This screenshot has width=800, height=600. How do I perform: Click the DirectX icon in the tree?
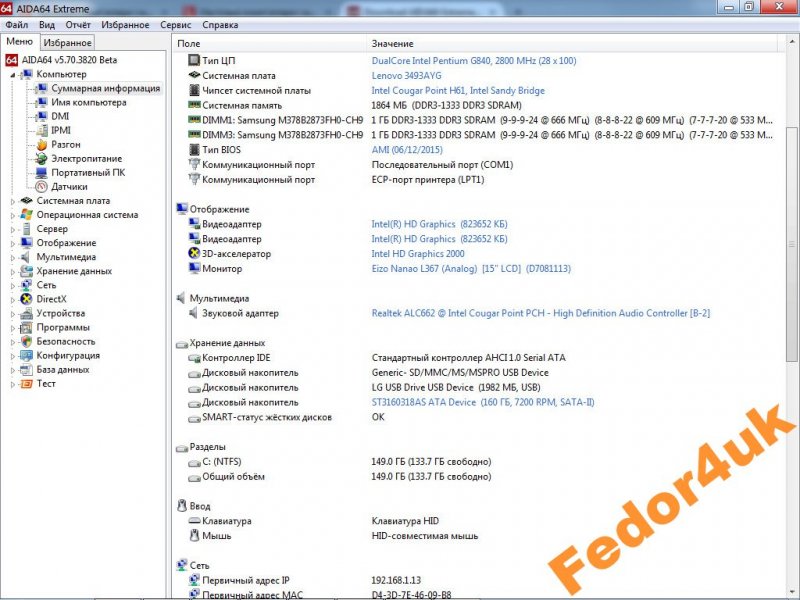(x=26, y=299)
